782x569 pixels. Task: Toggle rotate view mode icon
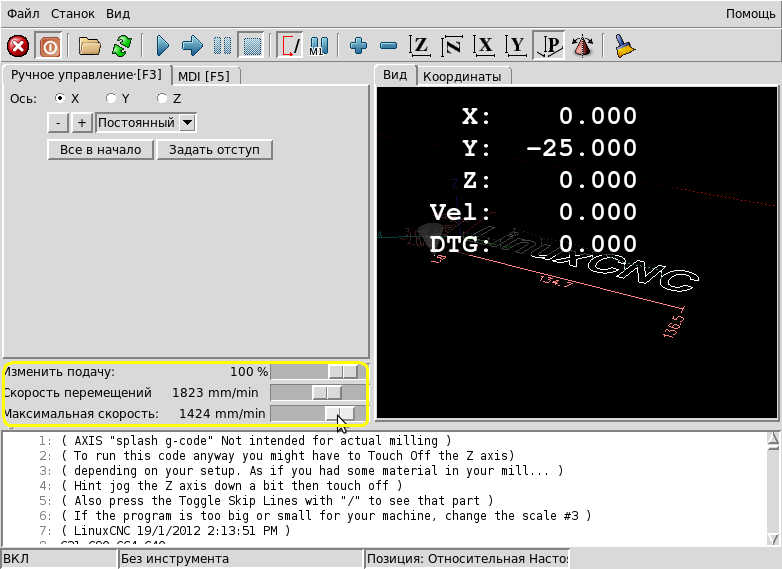[582, 46]
